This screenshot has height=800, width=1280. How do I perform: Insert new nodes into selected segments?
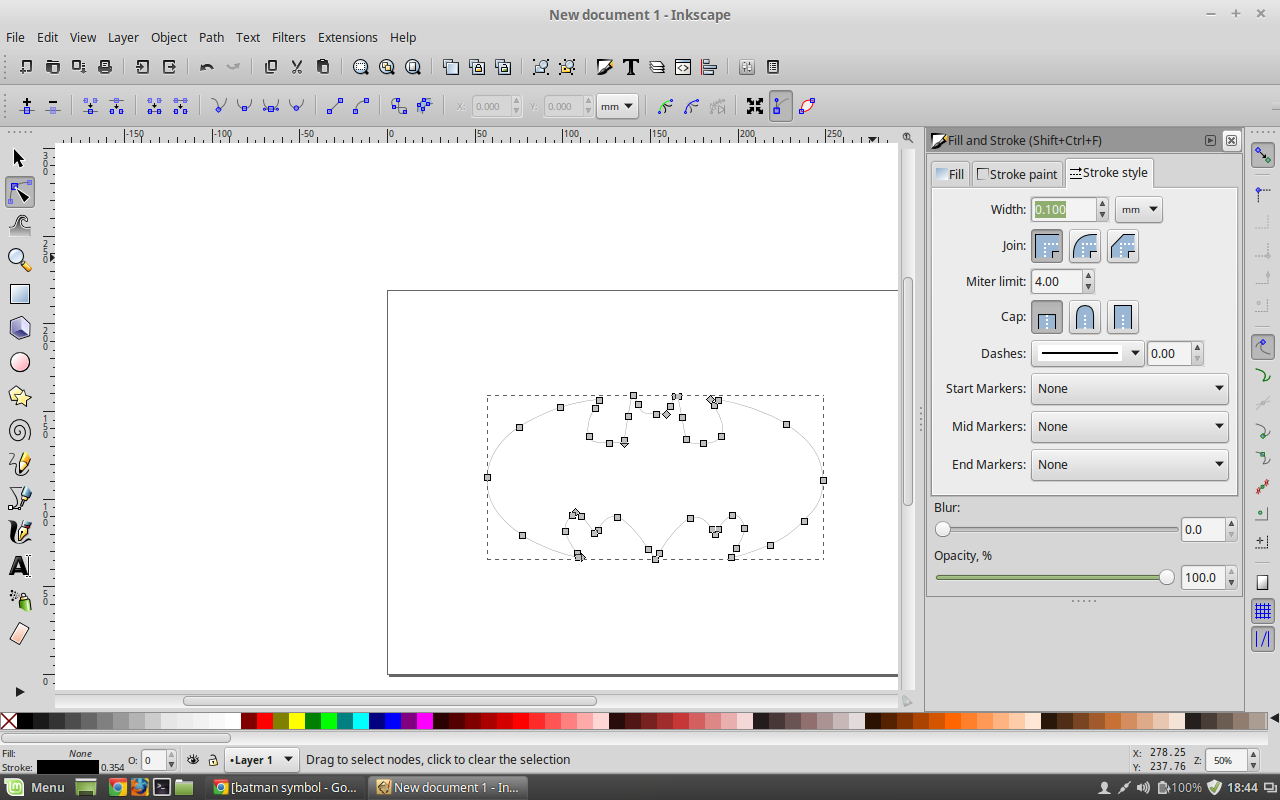27,106
